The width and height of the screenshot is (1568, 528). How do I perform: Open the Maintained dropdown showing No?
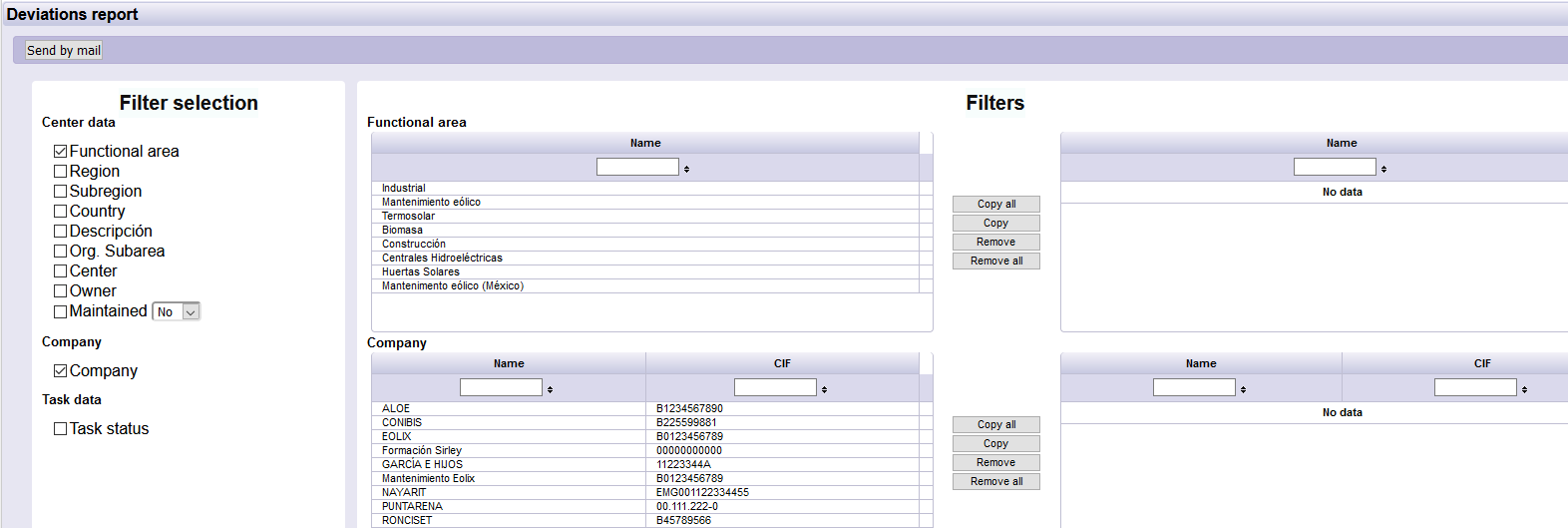point(177,311)
